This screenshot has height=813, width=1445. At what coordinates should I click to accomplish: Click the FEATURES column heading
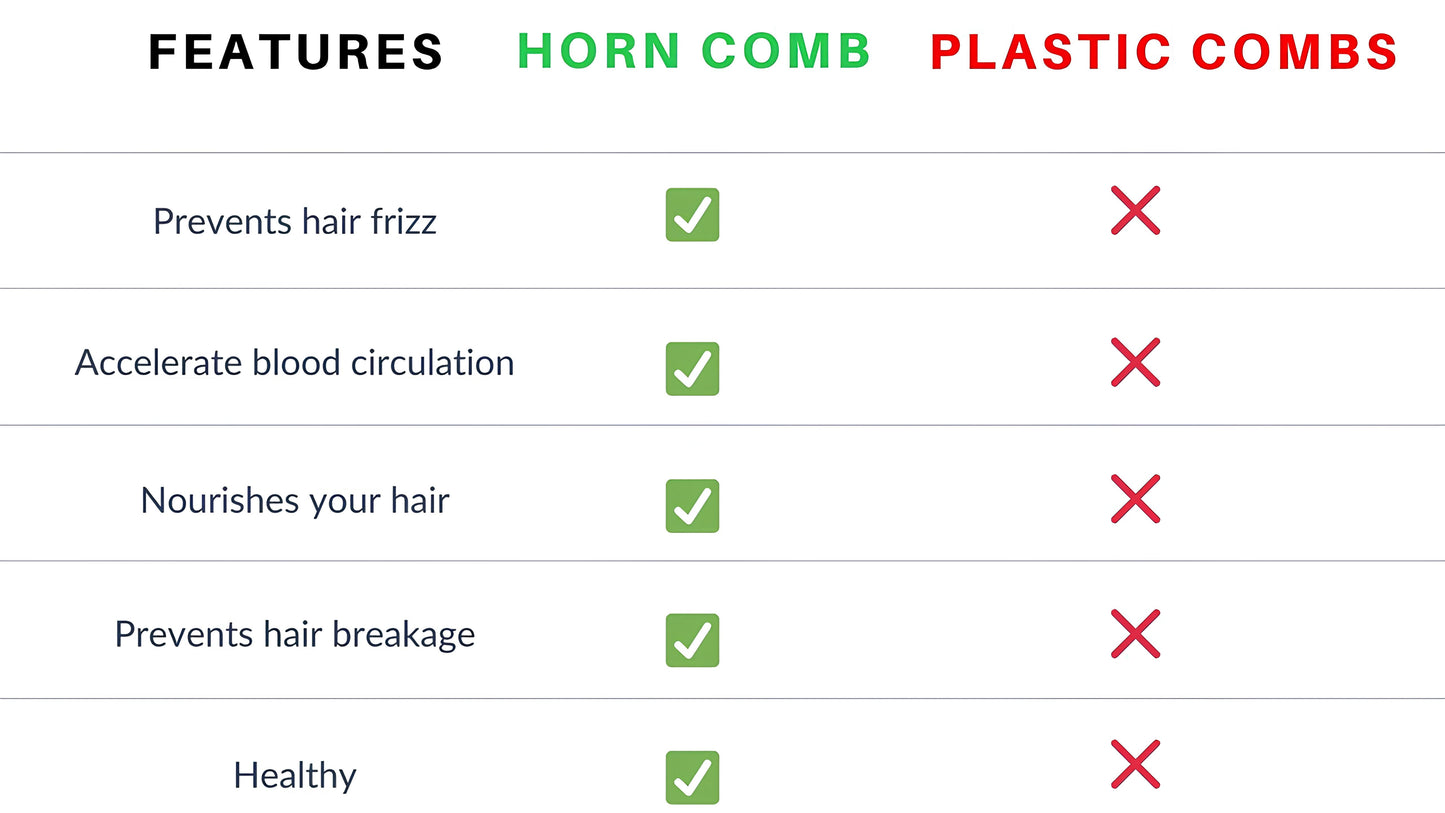(x=296, y=52)
